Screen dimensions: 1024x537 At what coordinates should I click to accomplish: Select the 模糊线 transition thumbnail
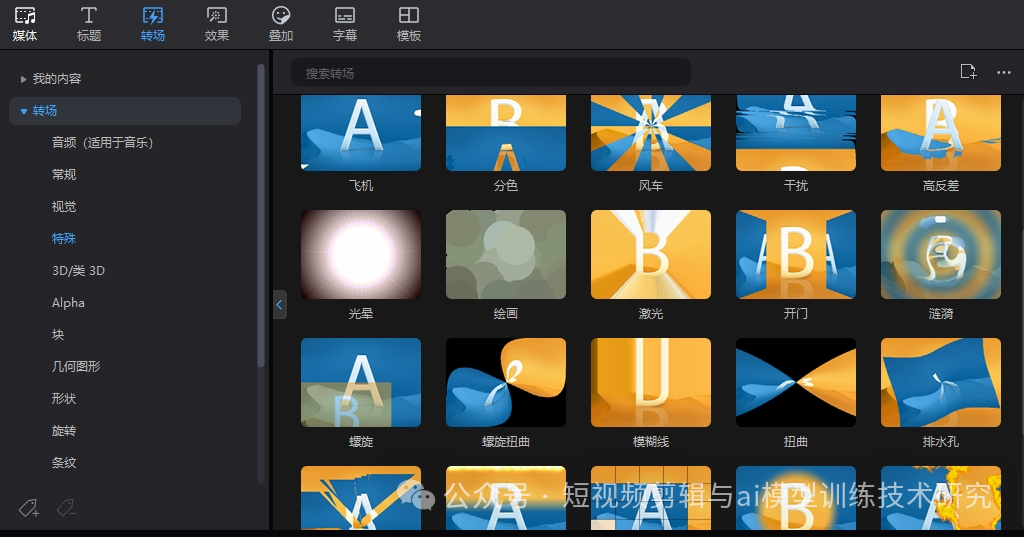[x=650, y=382]
